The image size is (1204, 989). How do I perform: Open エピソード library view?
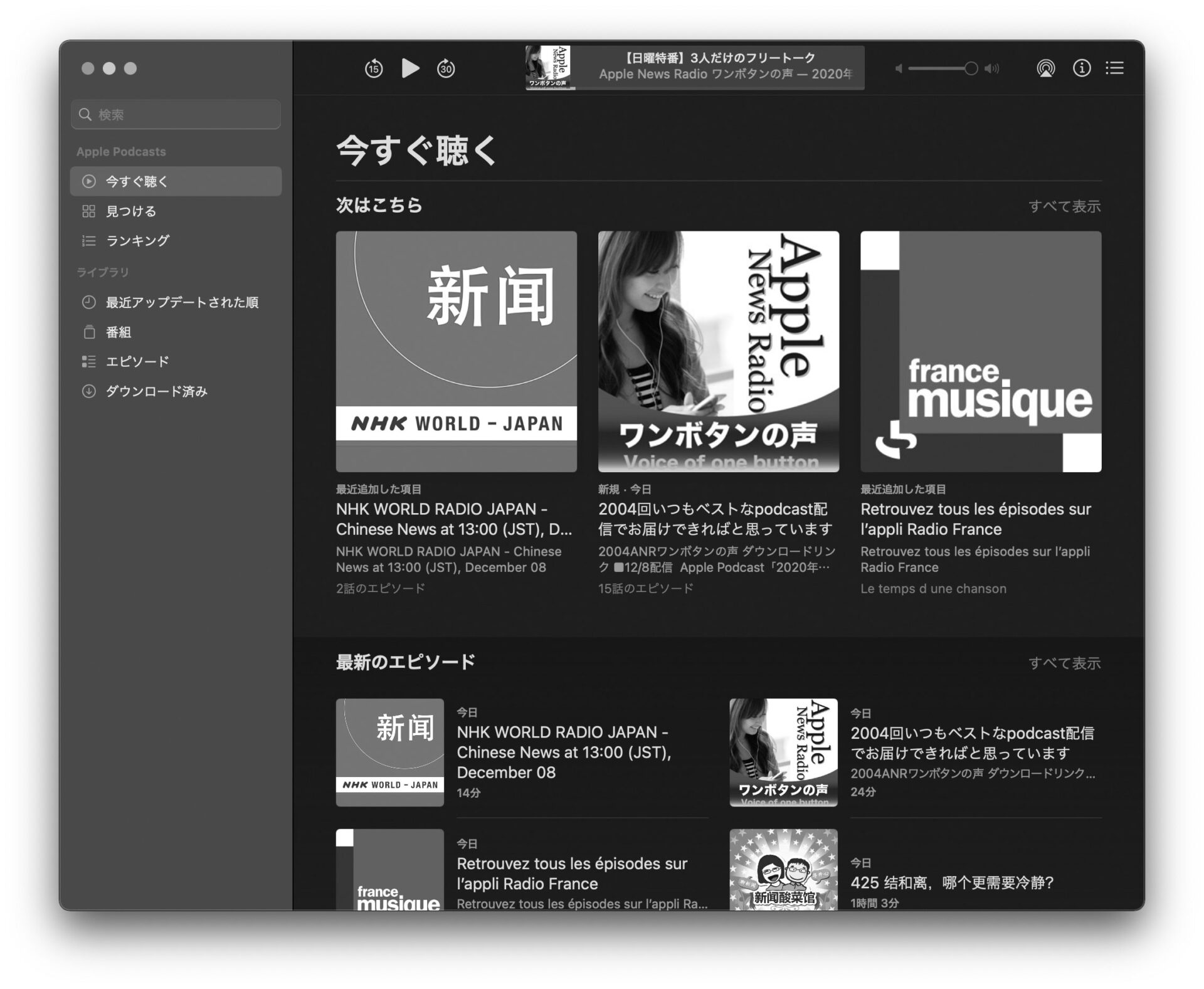176,362
